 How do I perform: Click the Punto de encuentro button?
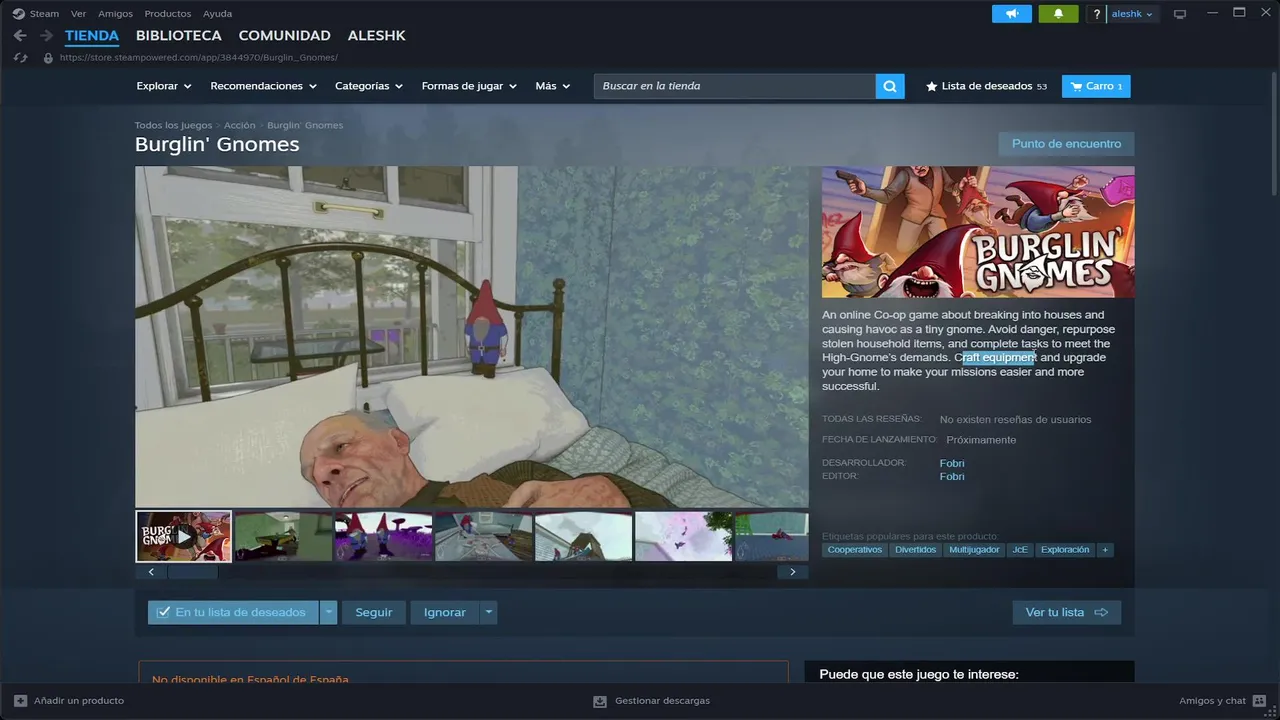pos(1066,144)
